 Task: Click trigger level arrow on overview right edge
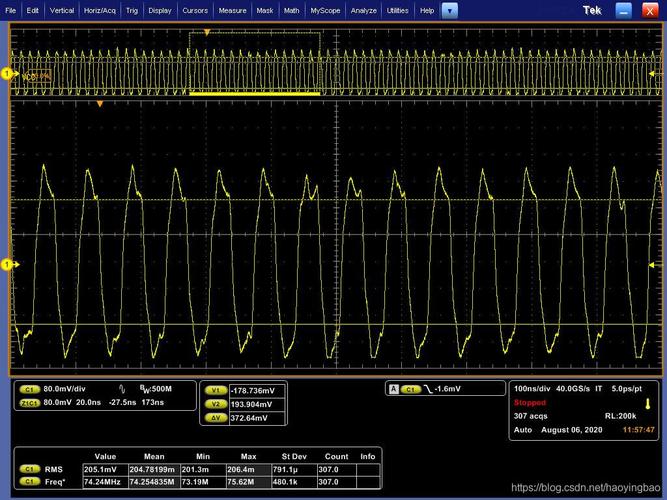[654, 74]
